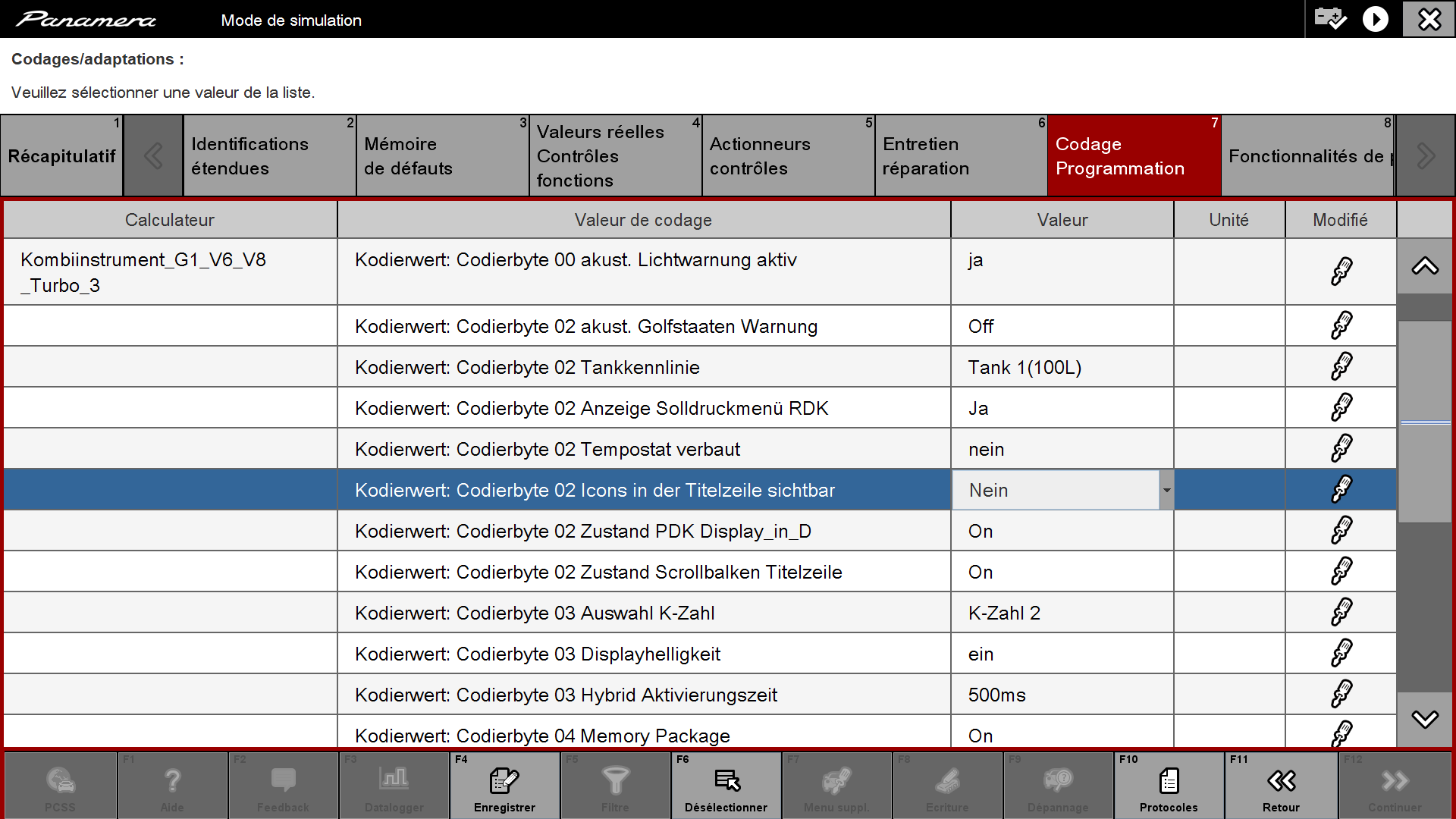
Task: Open dropdown for Icons in der Titelzeile value
Action: coord(1166,491)
